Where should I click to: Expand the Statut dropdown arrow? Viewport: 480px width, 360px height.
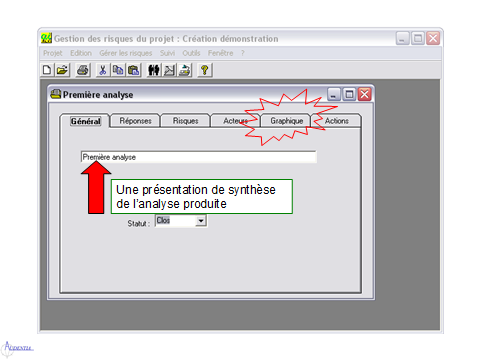[201, 221]
